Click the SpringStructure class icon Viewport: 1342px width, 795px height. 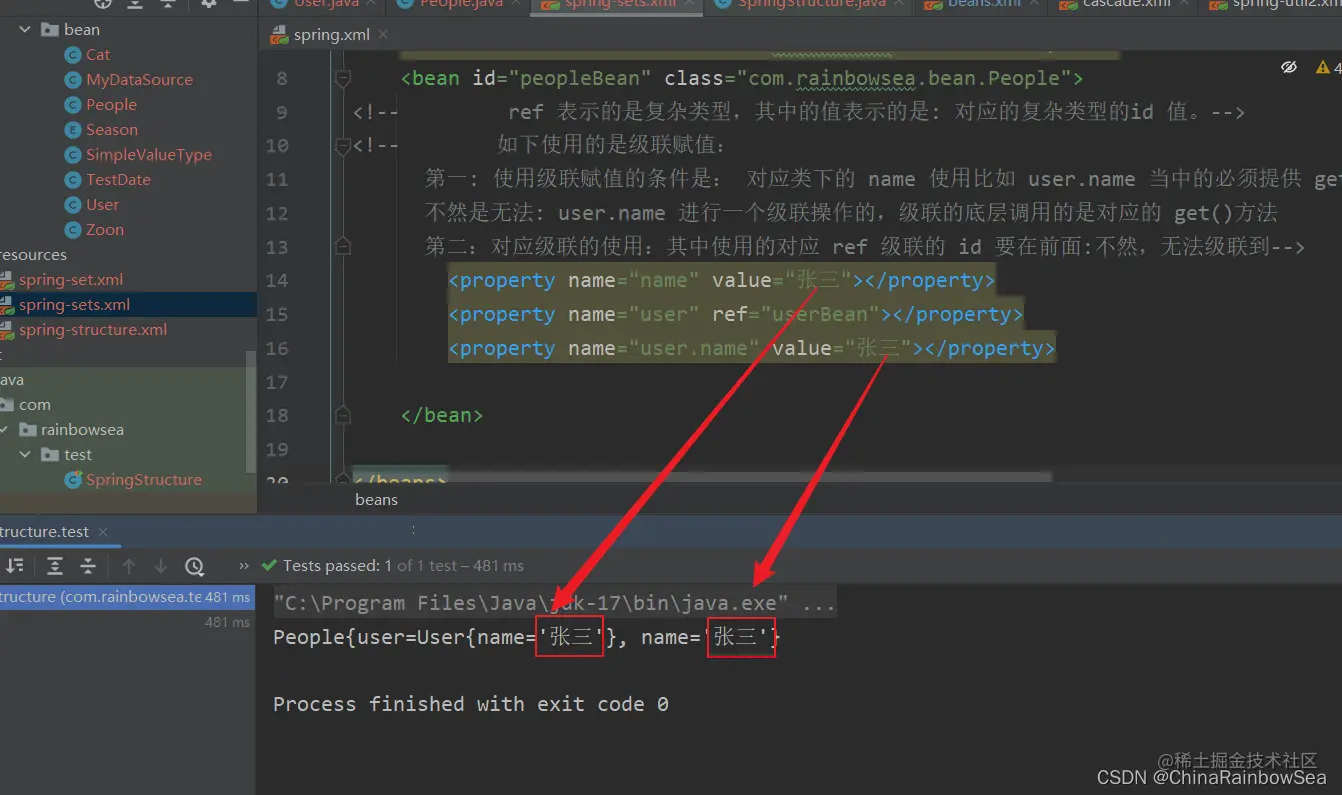72,480
